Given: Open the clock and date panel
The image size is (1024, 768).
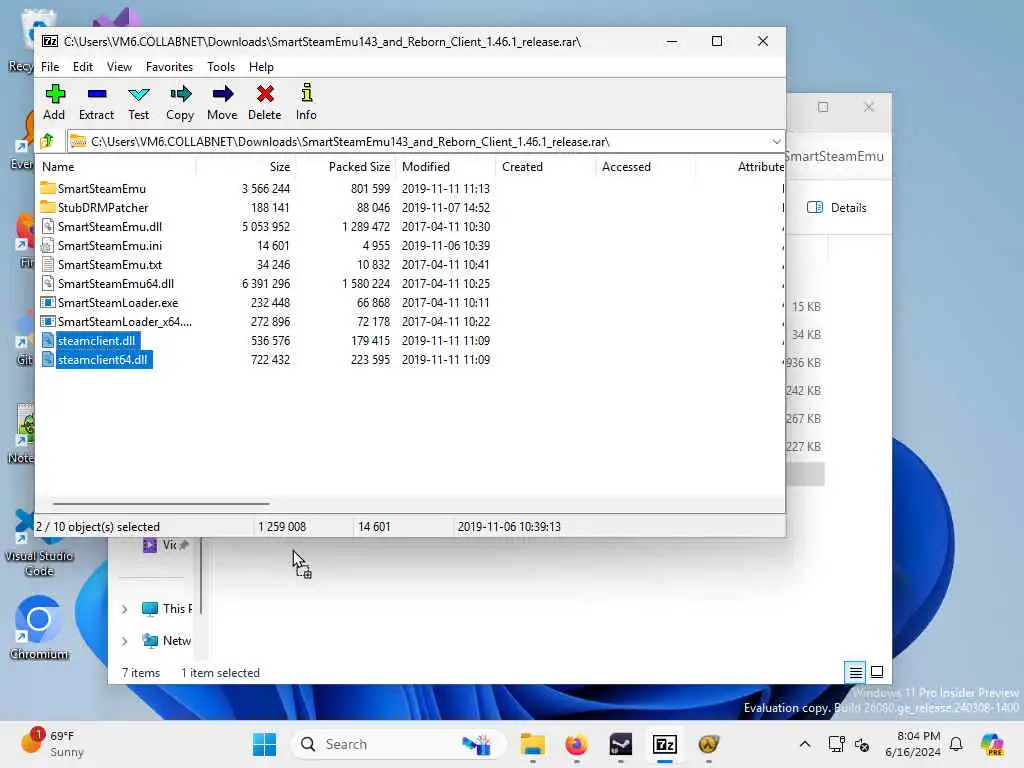Looking at the screenshot, I should (912, 744).
